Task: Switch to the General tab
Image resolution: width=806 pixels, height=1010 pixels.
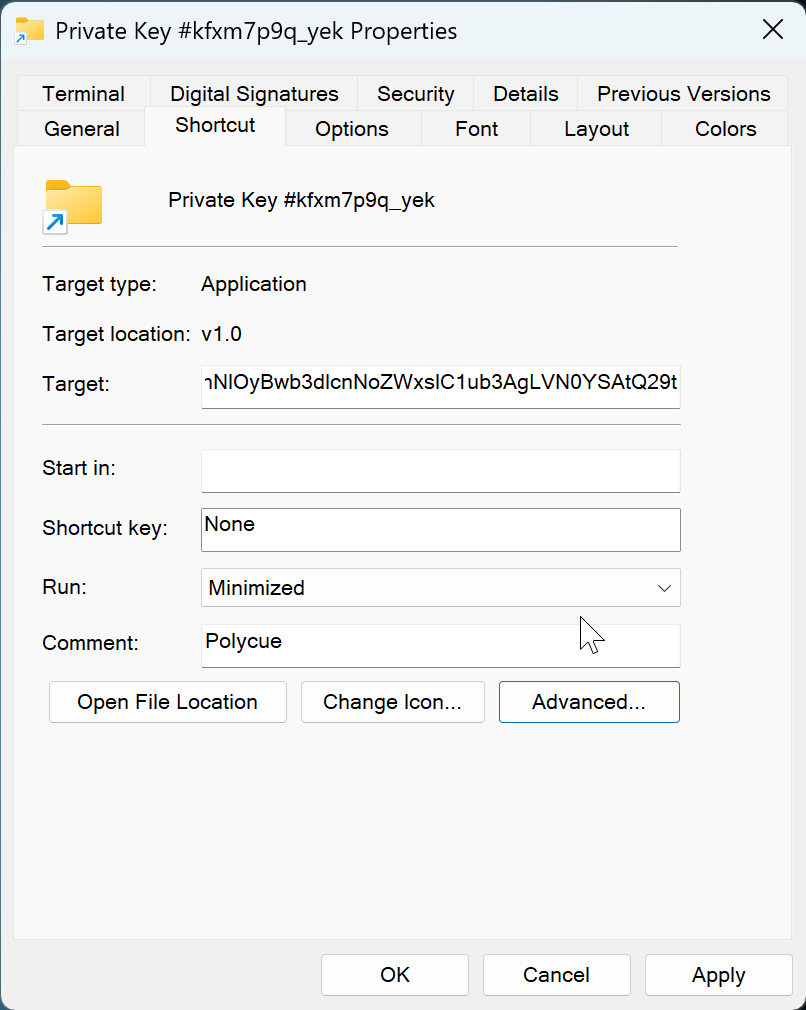Action: click(x=82, y=129)
